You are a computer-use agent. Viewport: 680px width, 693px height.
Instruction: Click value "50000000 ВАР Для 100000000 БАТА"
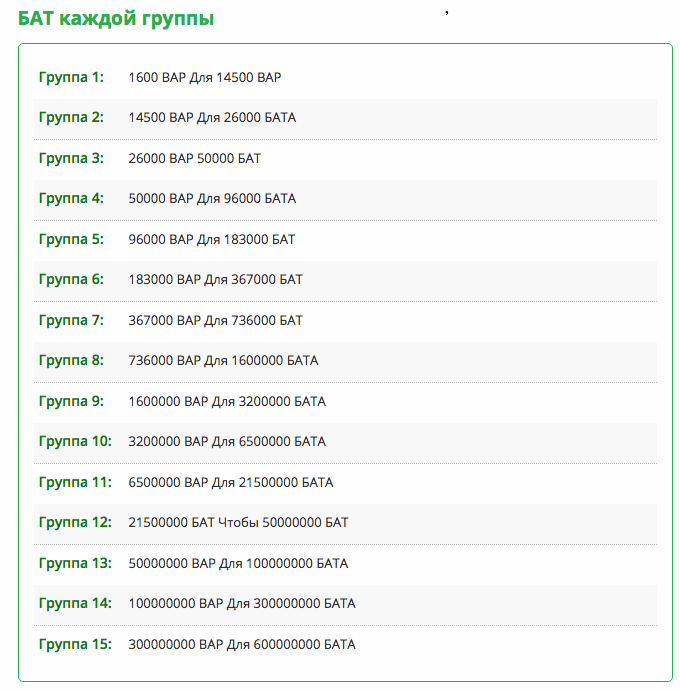[238, 563]
